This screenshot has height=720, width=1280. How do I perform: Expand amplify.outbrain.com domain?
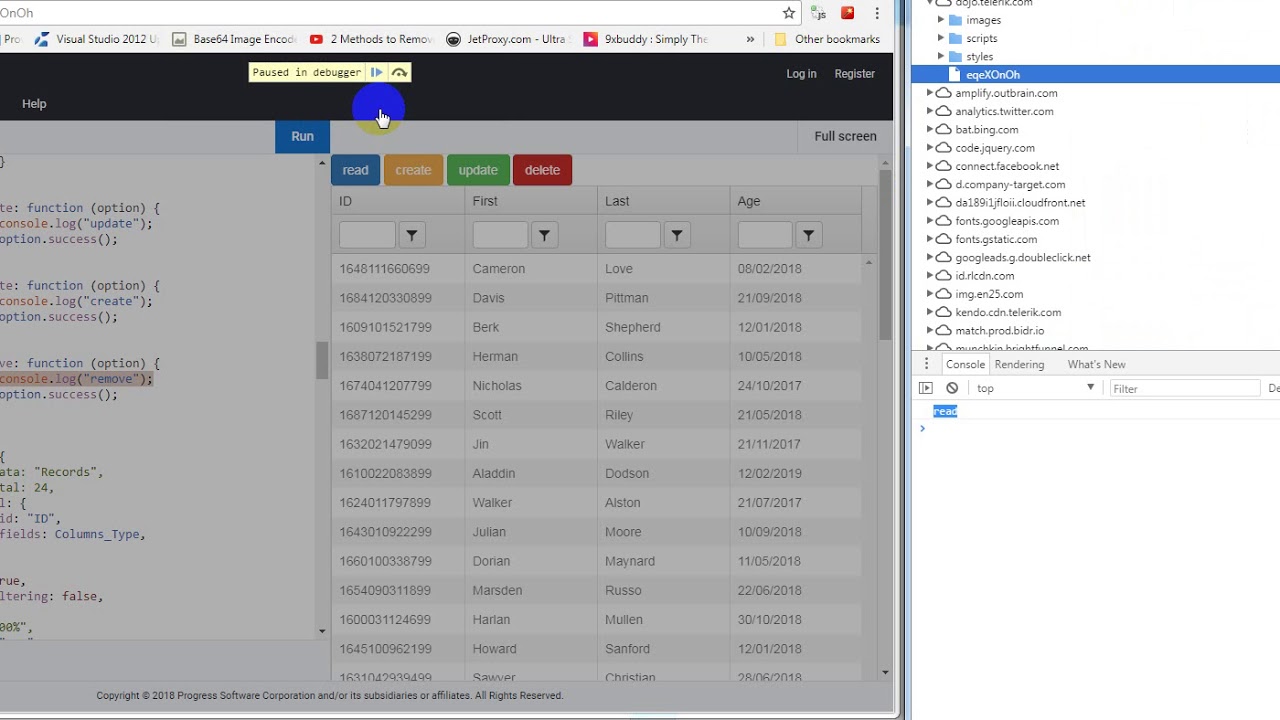(930, 93)
